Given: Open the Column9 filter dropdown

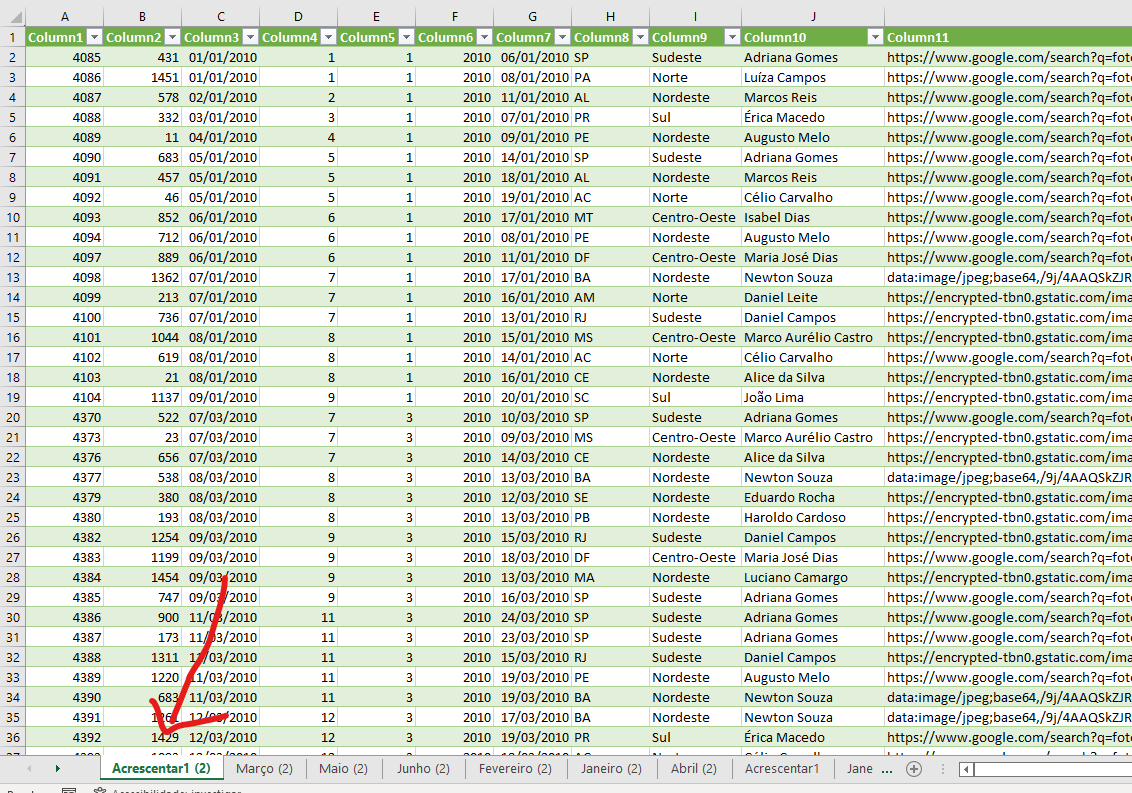Looking at the screenshot, I should click(x=731, y=37).
